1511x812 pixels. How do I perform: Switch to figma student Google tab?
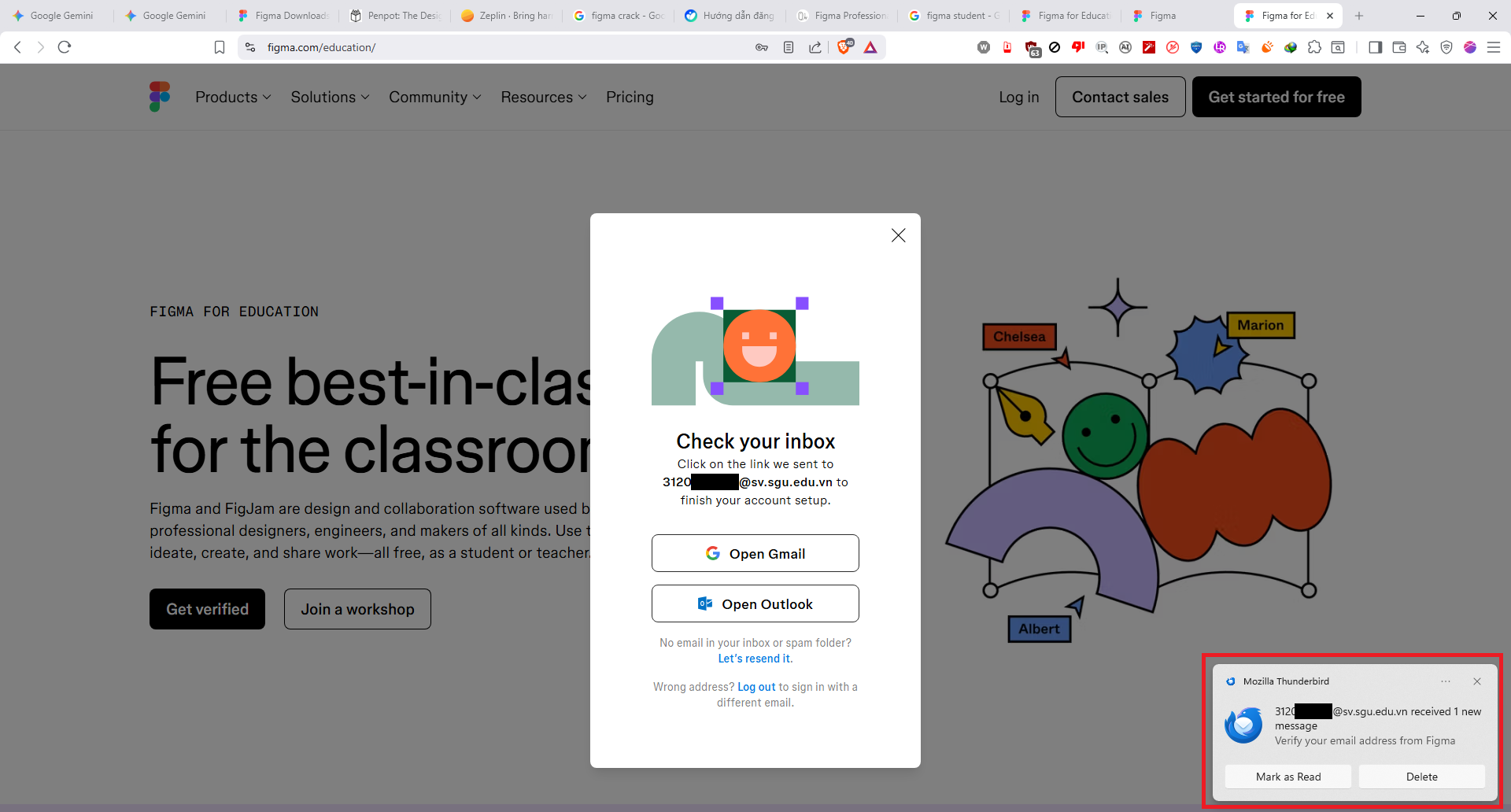click(955, 16)
